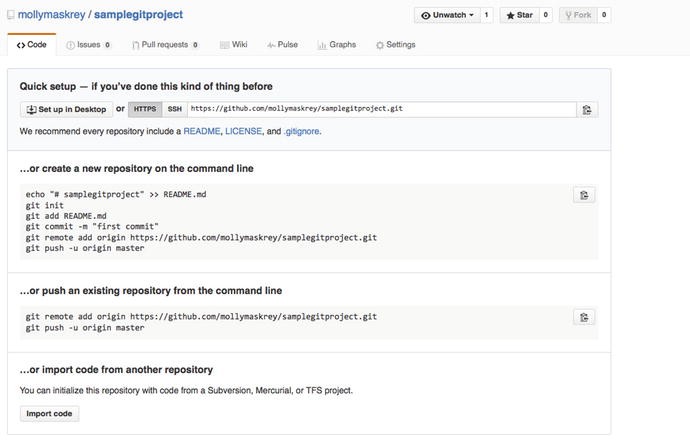This screenshot has height=440, width=690.
Task: Click the Import code button
Action: point(49,414)
